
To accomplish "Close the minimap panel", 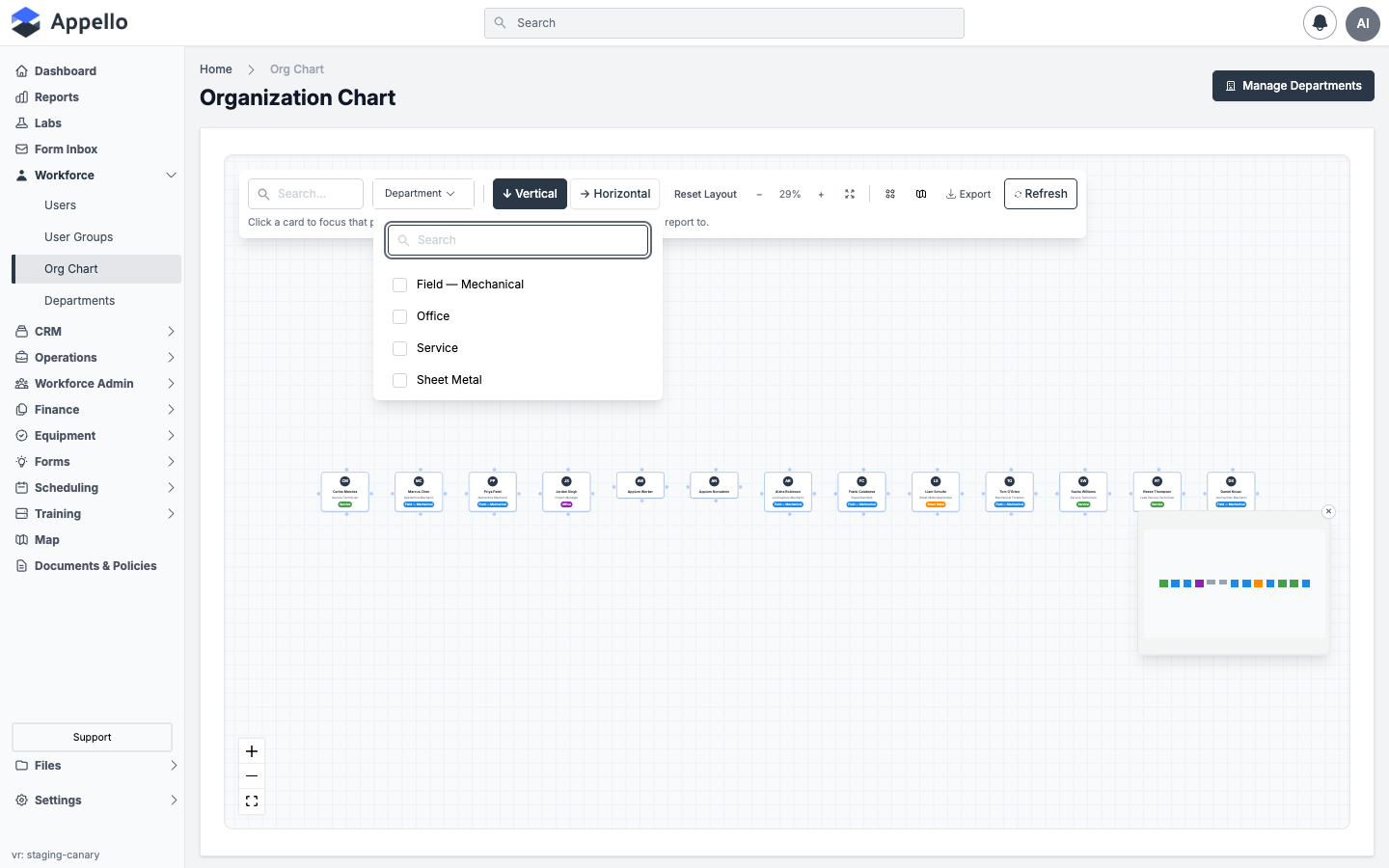I will [1328, 511].
